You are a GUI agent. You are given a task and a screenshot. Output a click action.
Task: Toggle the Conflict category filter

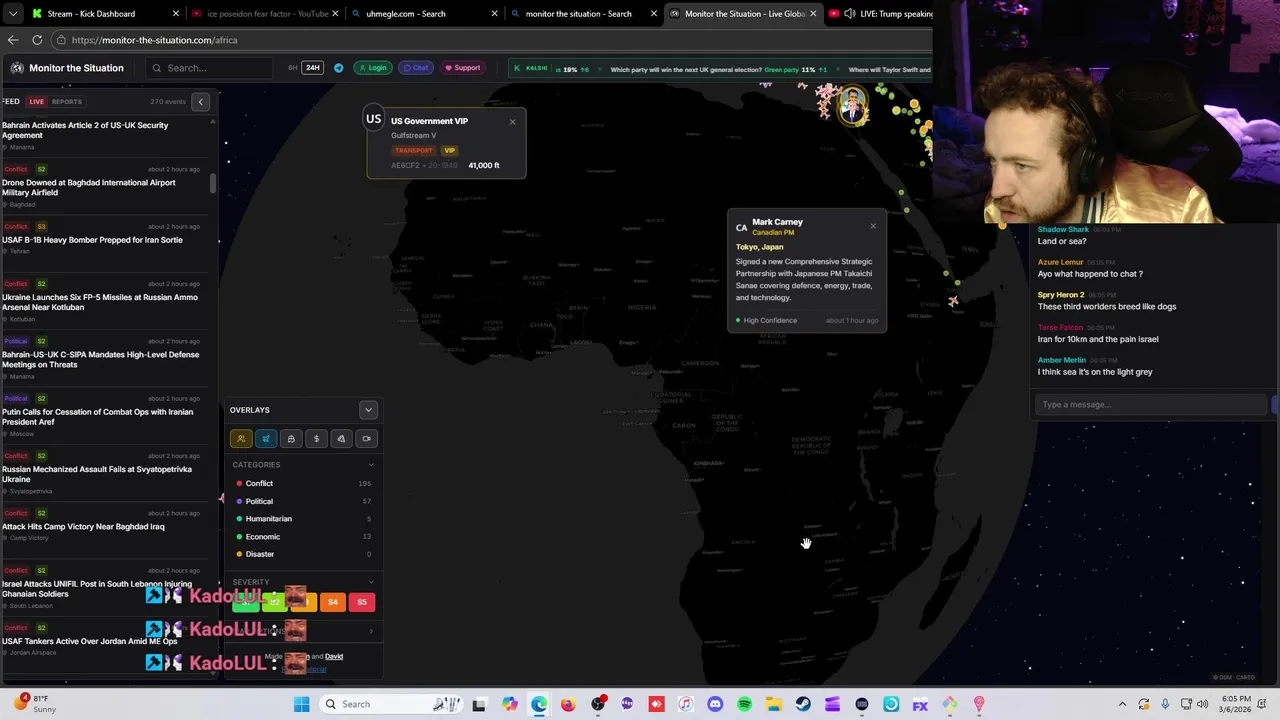[x=303, y=483]
